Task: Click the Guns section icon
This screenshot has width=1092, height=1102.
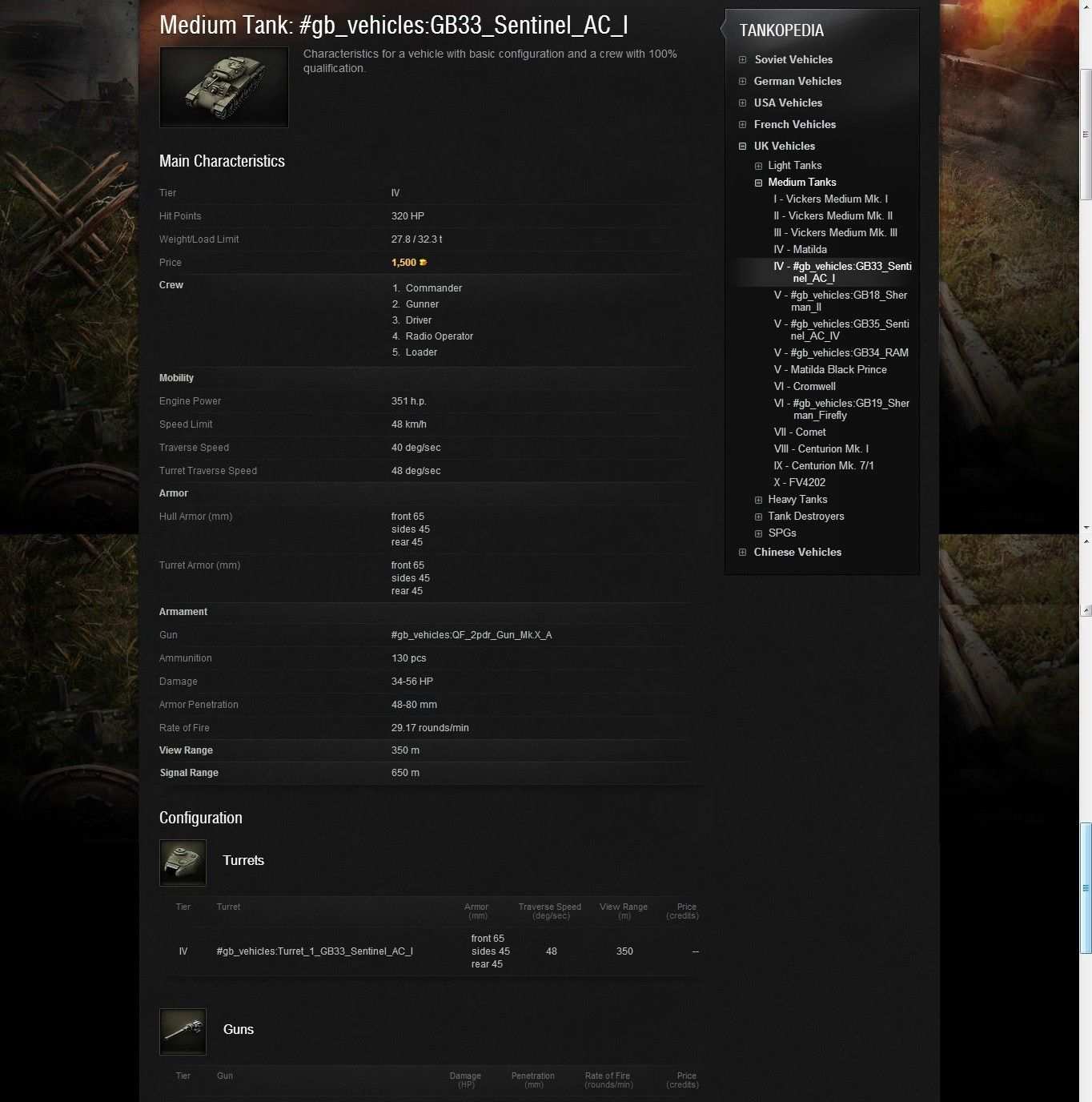Action: point(183,1032)
